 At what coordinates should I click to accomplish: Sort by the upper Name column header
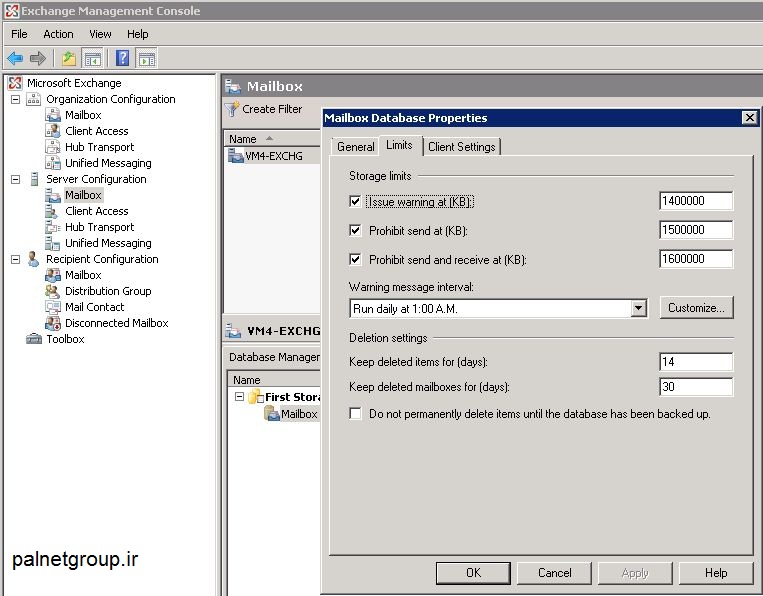[x=271, y=139]
